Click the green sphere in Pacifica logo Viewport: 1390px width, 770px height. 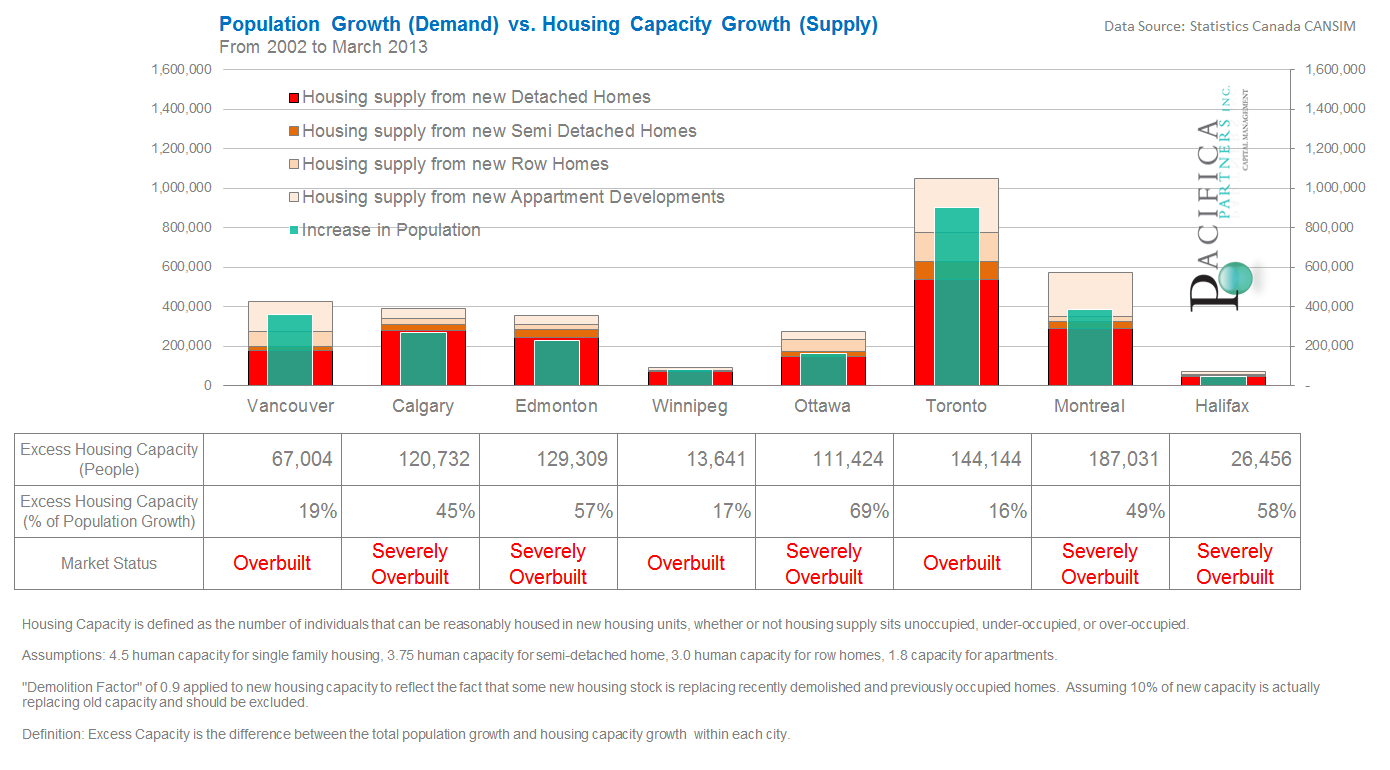point(1236,277)
